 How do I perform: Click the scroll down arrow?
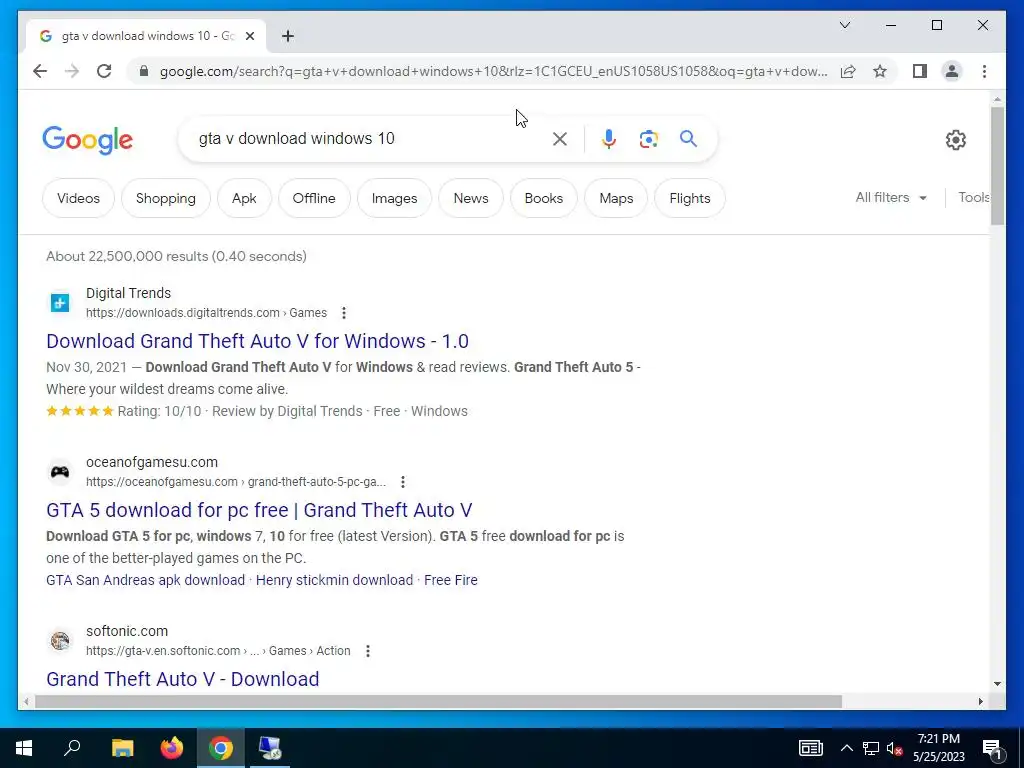click(997, 684)
